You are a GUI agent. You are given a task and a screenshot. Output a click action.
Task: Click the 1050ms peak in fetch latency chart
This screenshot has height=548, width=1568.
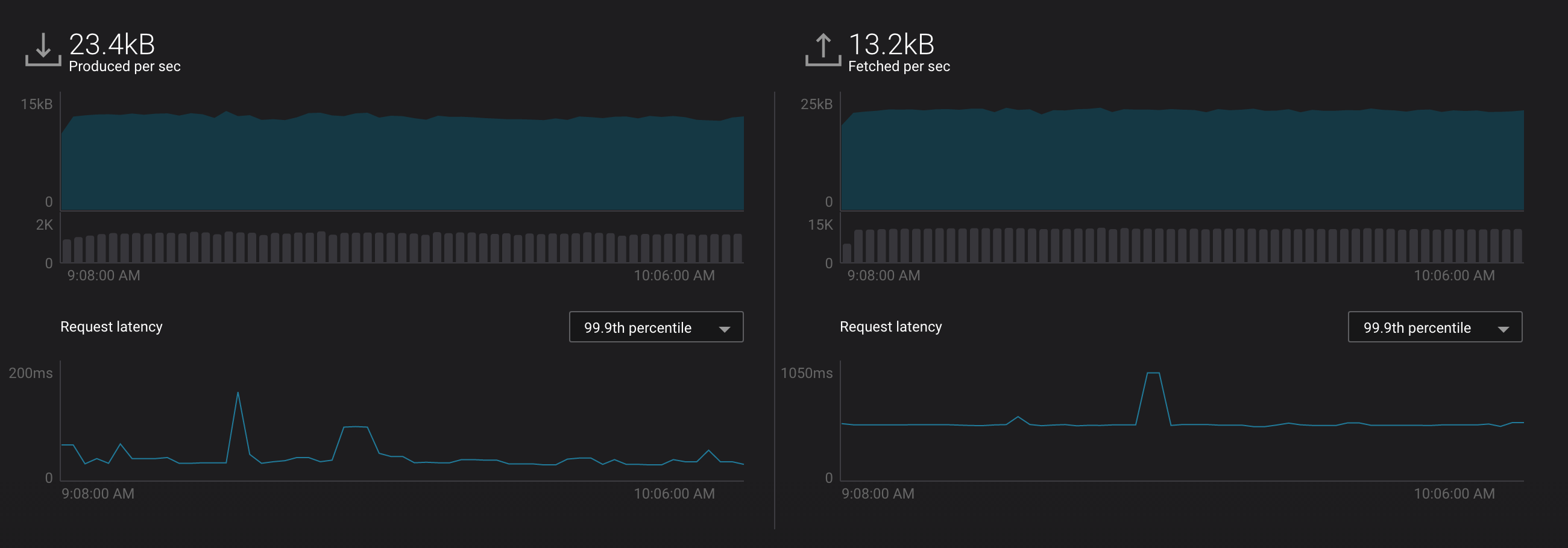click(x=1153, y=373)
